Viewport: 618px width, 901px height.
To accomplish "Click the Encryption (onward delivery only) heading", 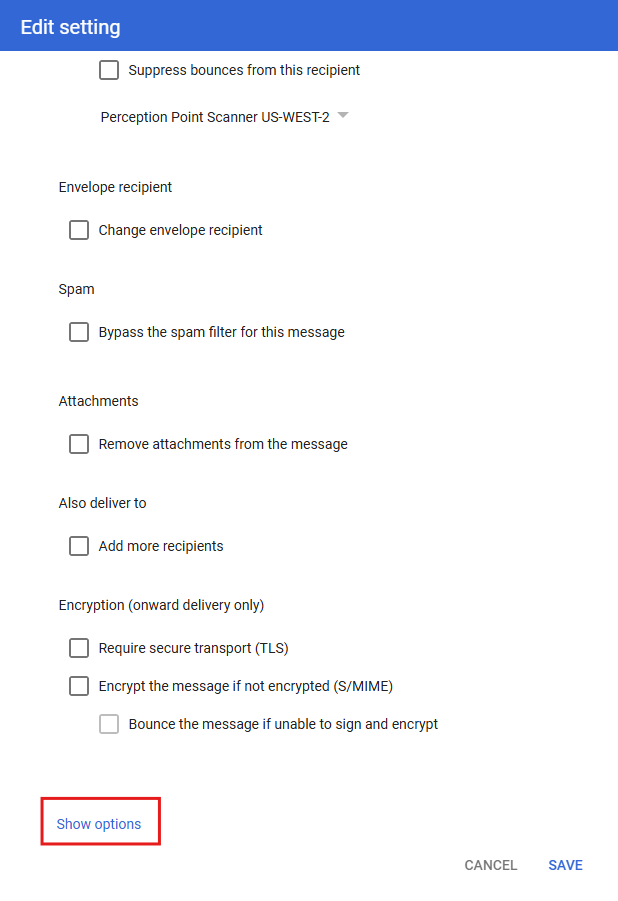I will (x=161, y=605).
